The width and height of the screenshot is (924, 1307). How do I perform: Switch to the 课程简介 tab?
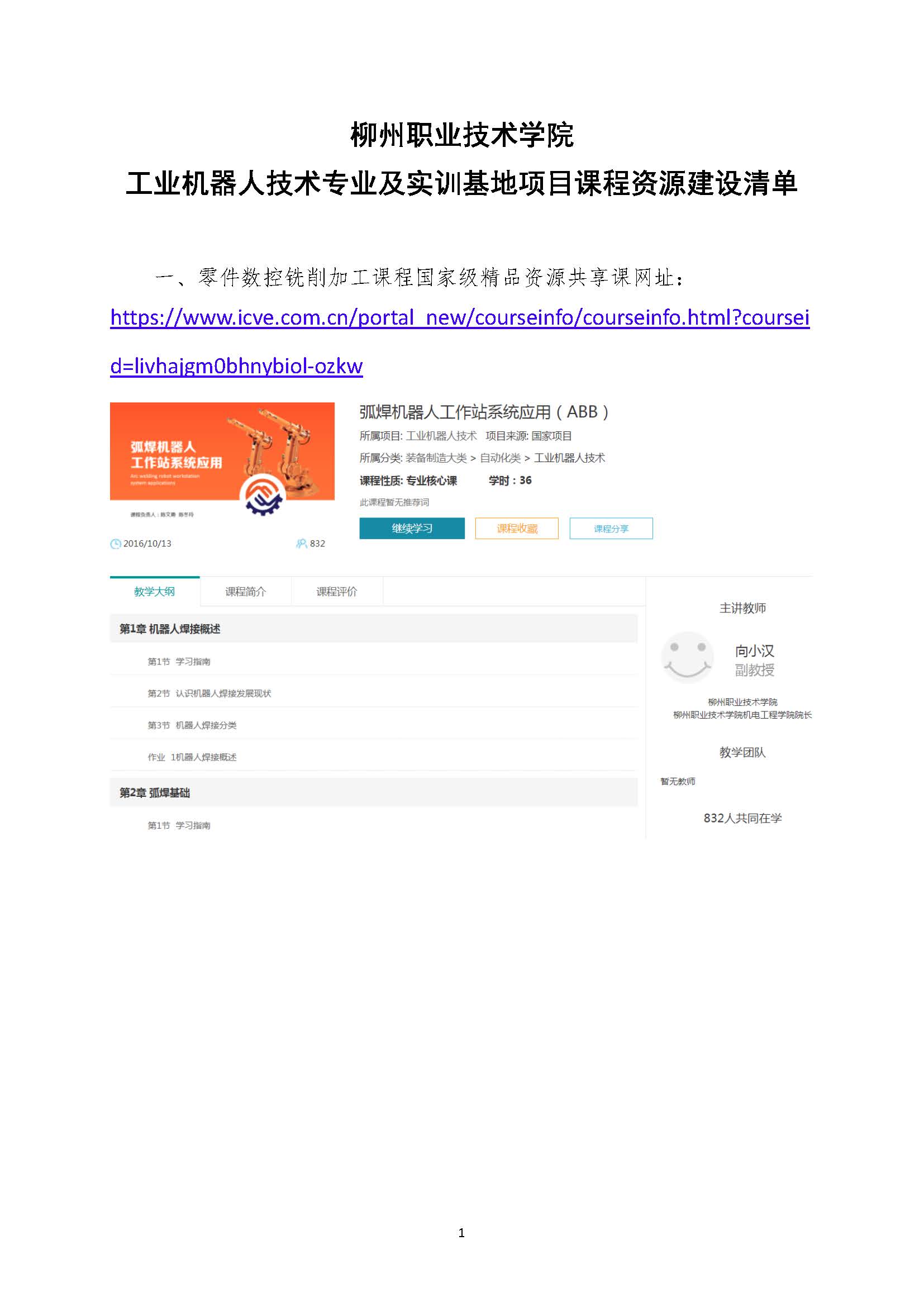246,591
